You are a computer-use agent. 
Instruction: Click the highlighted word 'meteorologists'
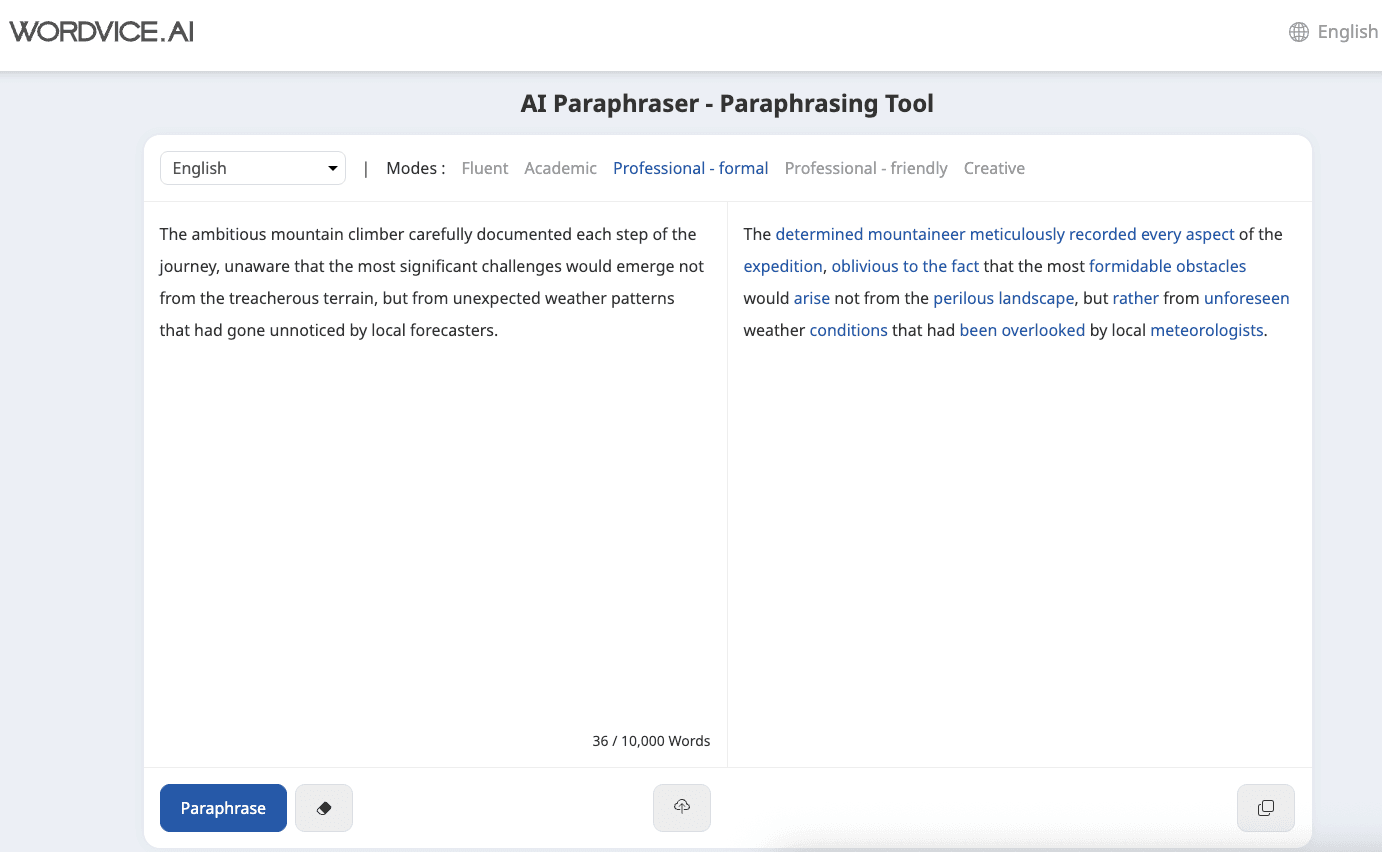1206,330
